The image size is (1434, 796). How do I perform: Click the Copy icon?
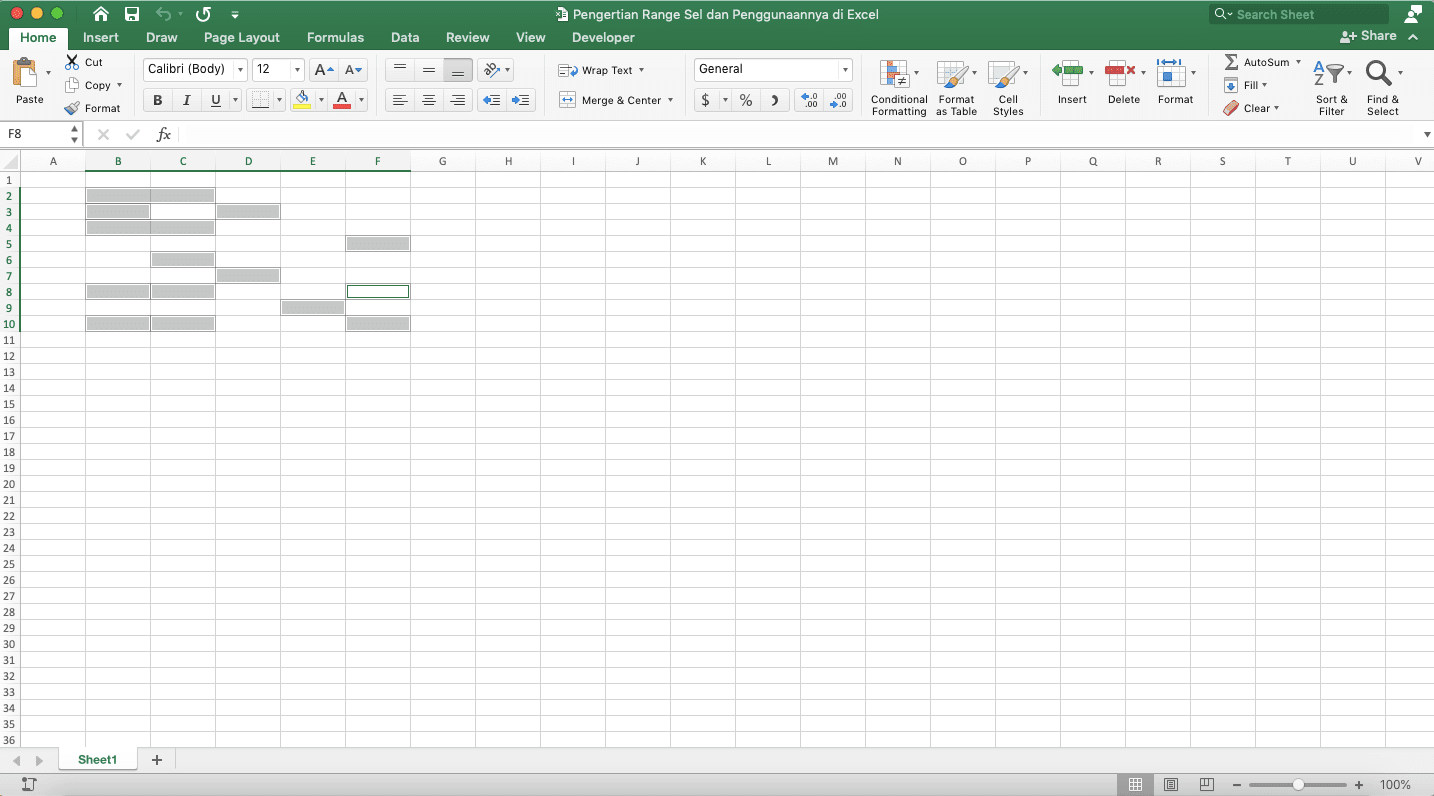point(72,85)
